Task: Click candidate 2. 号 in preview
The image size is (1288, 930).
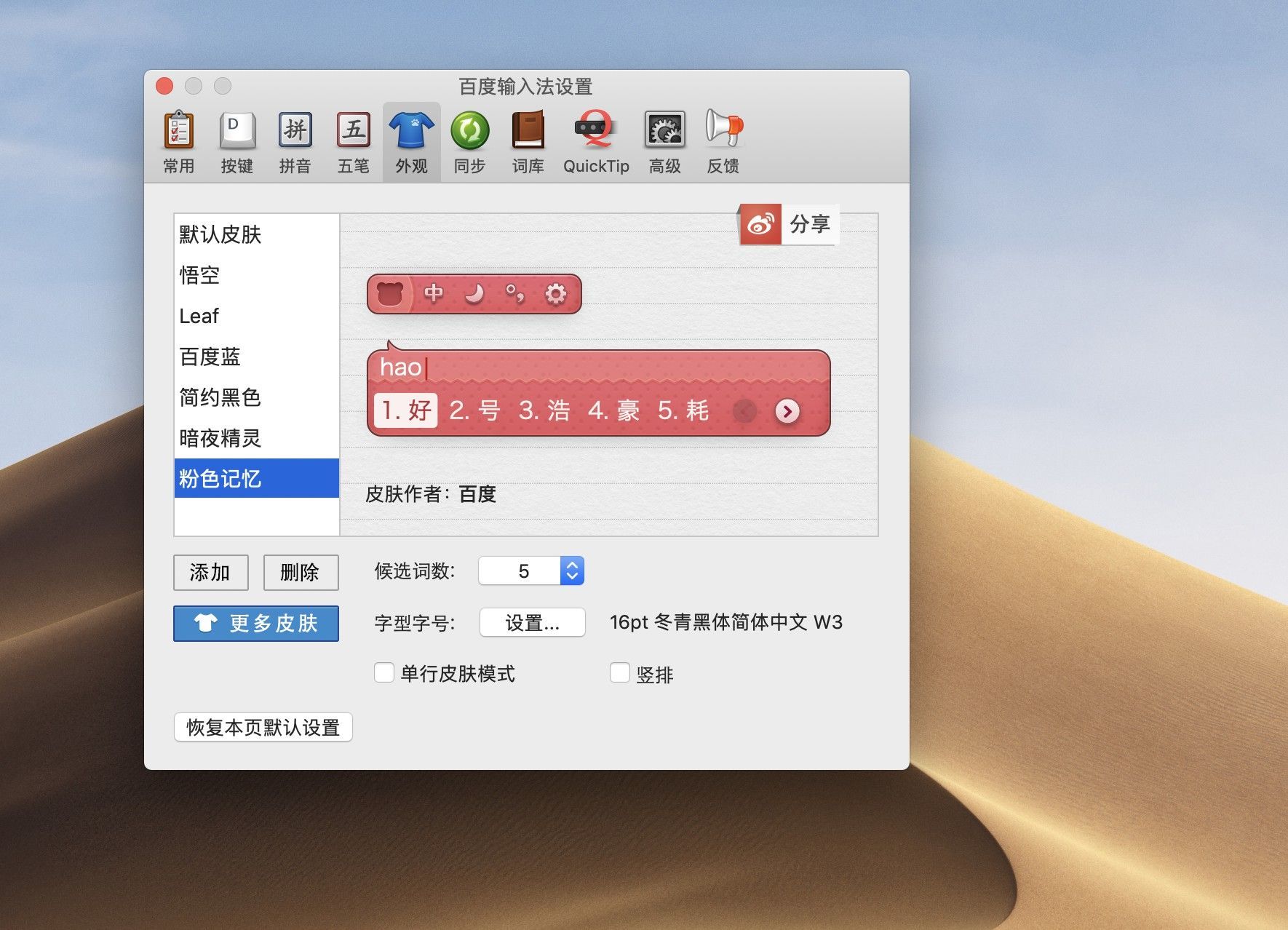Action: (x=474, y=410)
